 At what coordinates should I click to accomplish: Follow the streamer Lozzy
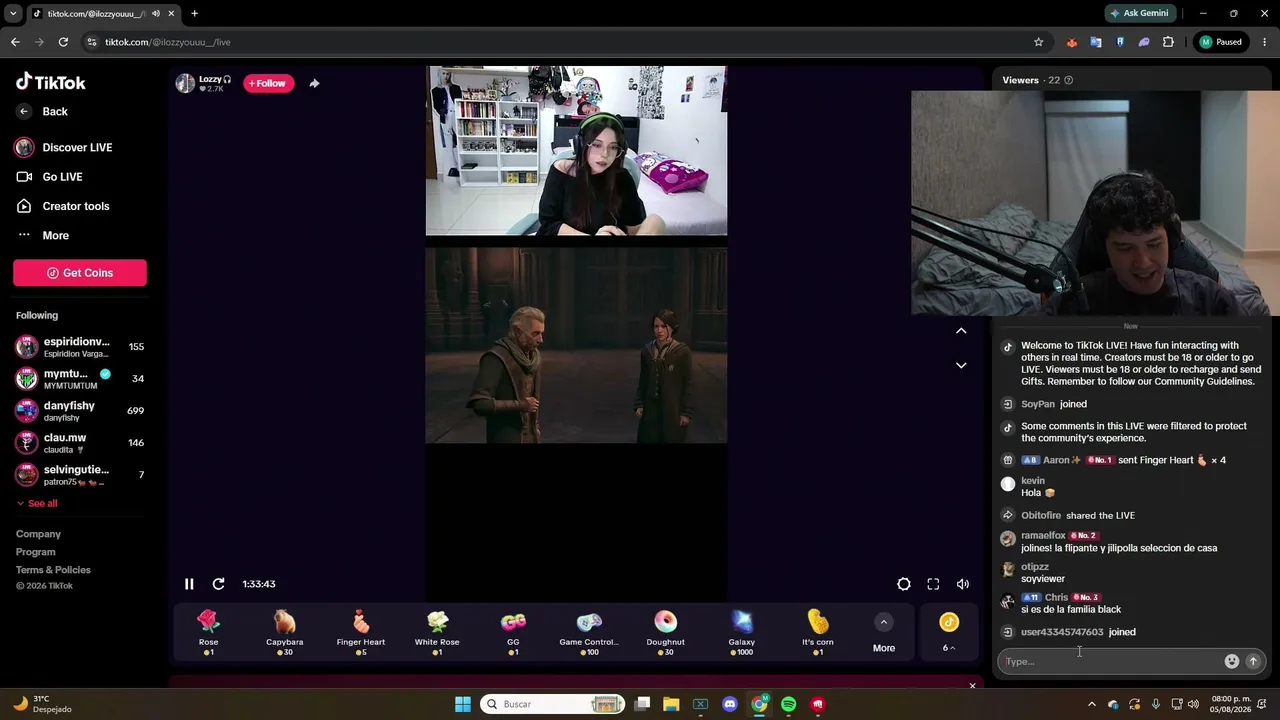click(x=268, y=84)
